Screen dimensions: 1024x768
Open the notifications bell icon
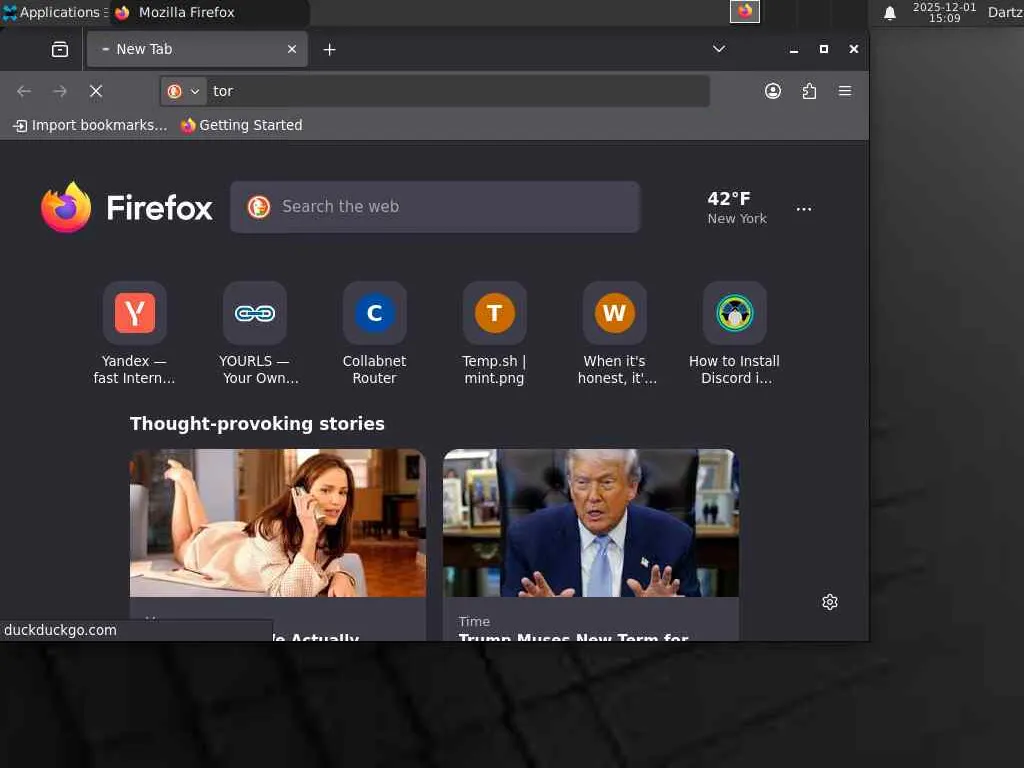click(x=889, y=12)
